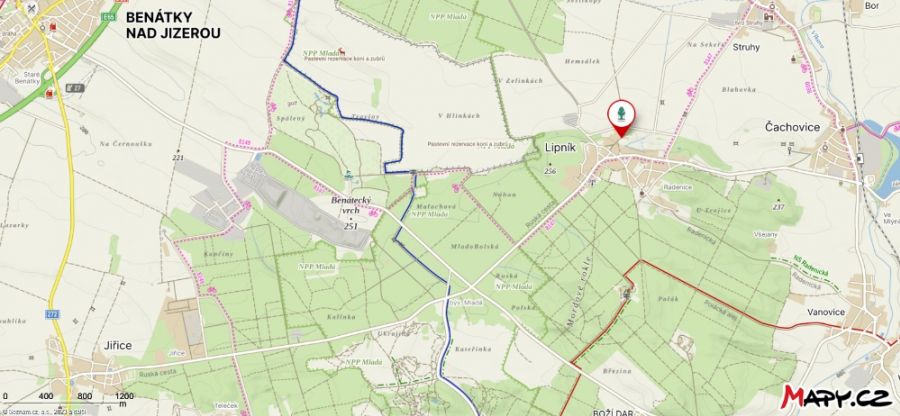Click the Čachovice town label

pos(793,127)
